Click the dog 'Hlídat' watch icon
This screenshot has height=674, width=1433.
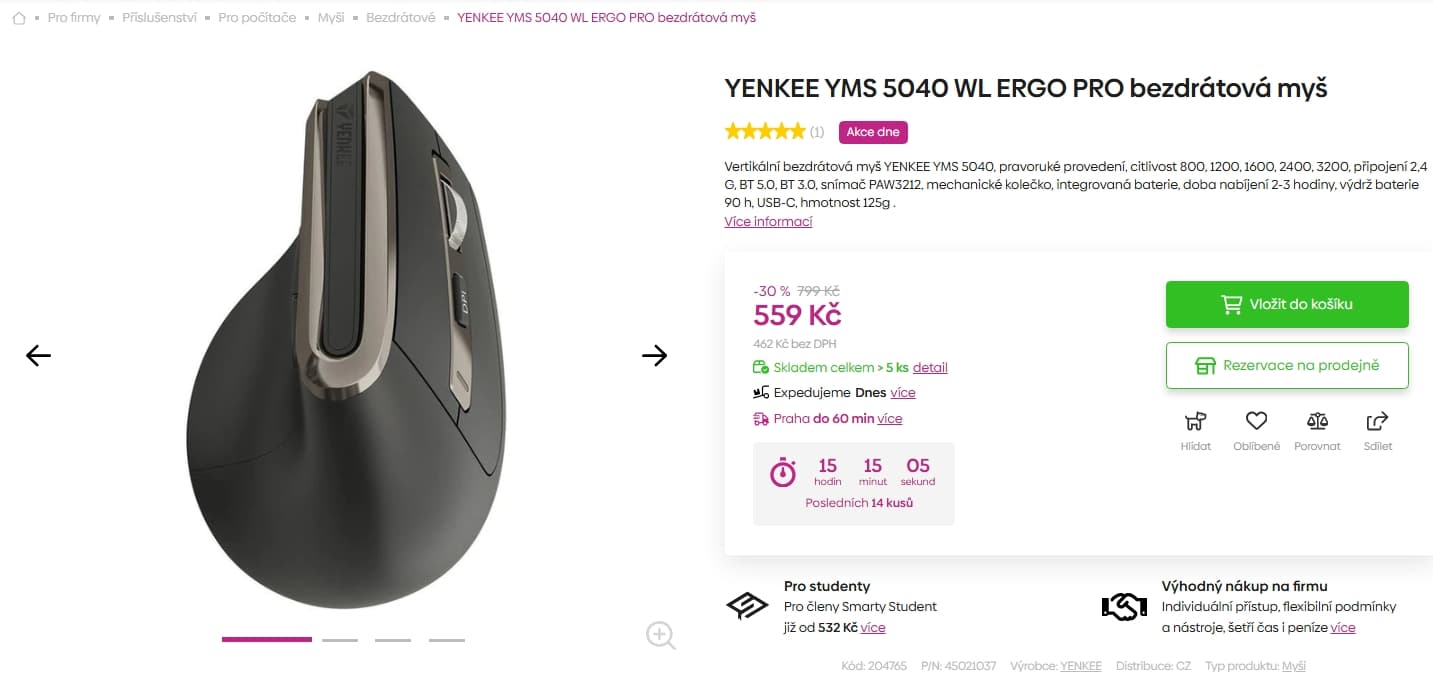pos(1195,422)
